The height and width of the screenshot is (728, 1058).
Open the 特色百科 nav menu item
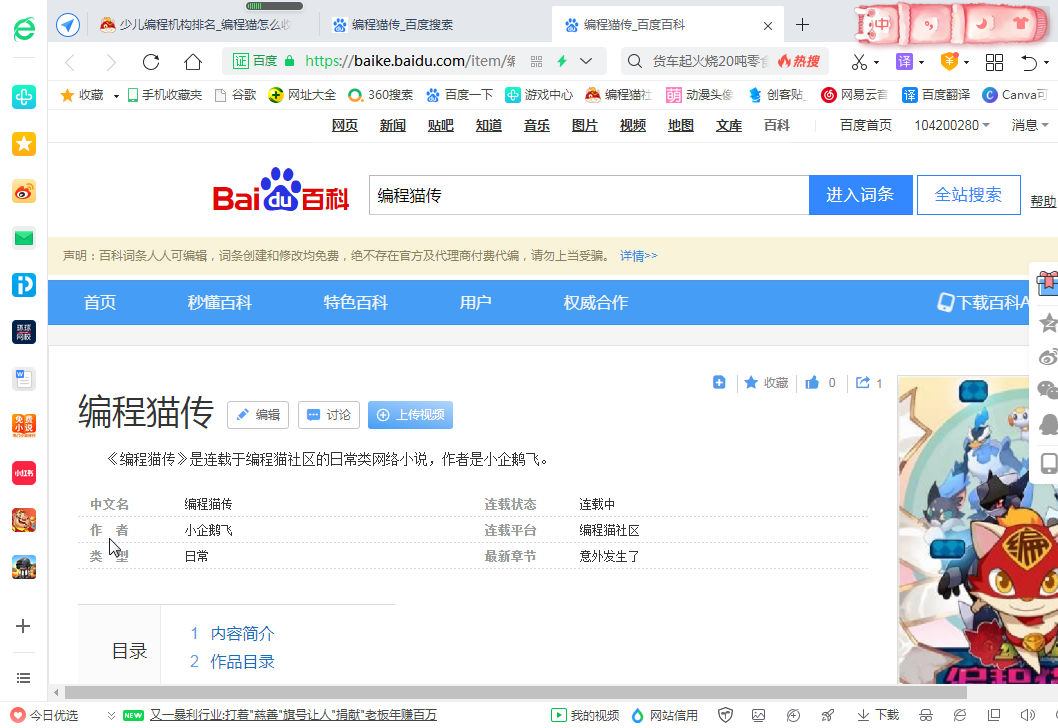tap(356, 302)
